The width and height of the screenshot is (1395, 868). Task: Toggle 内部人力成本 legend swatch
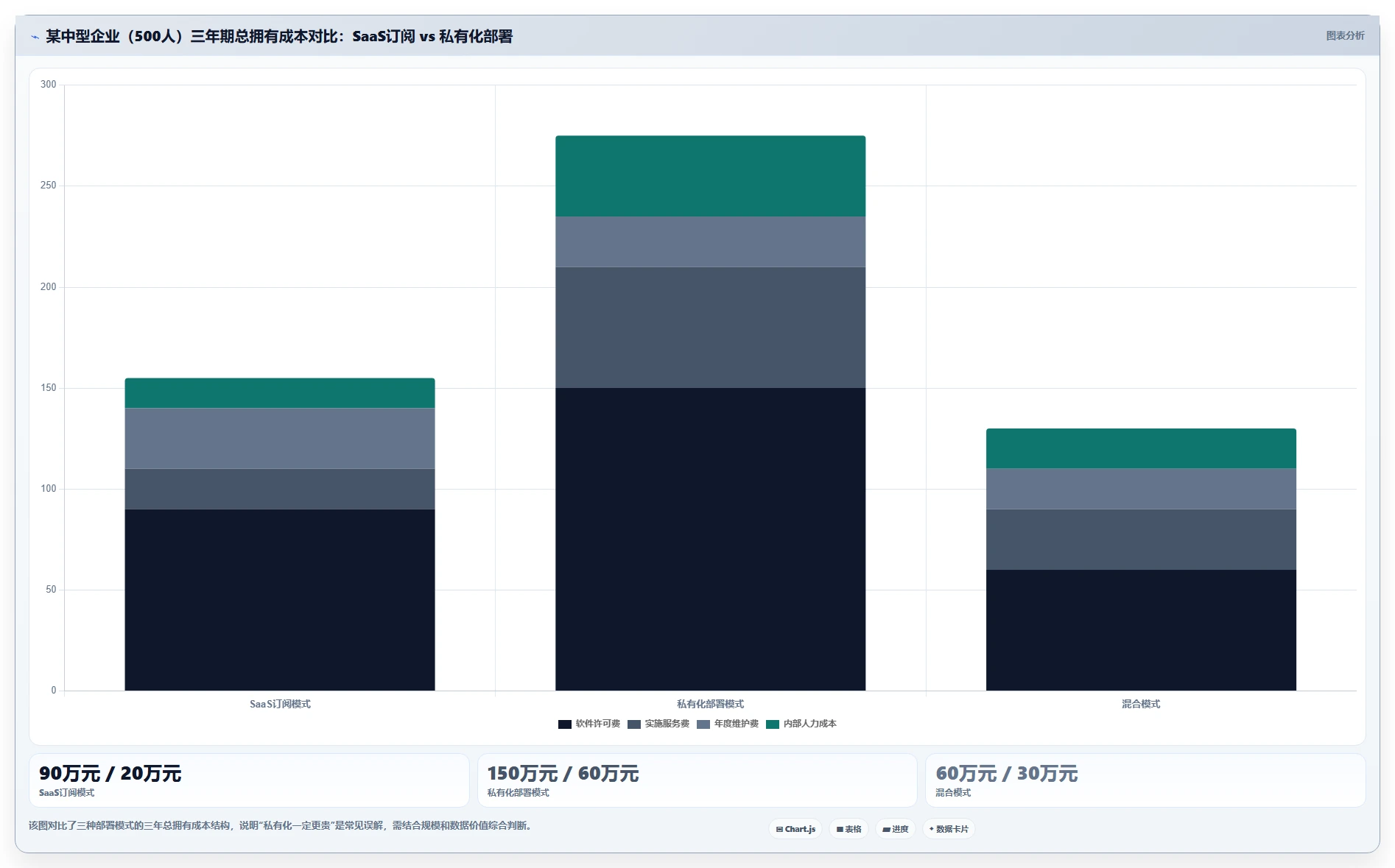pyautogui.click(x=773, y=724)
